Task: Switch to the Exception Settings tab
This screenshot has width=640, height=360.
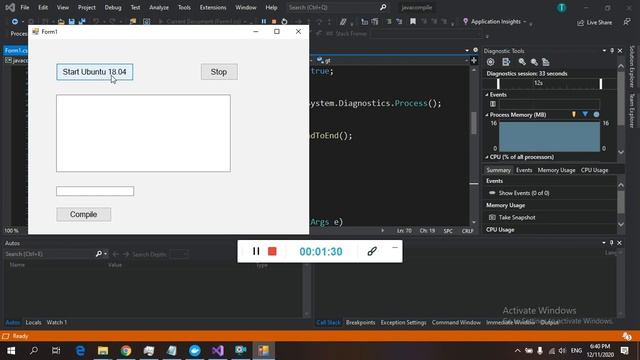Action: tap(403, 322)
